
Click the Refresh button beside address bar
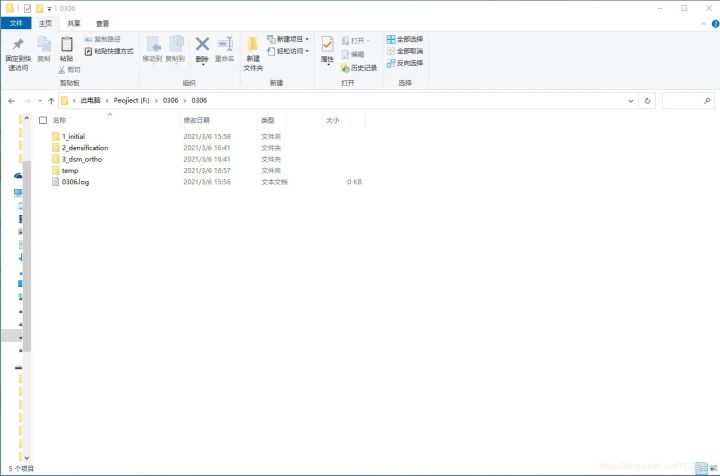647,101
